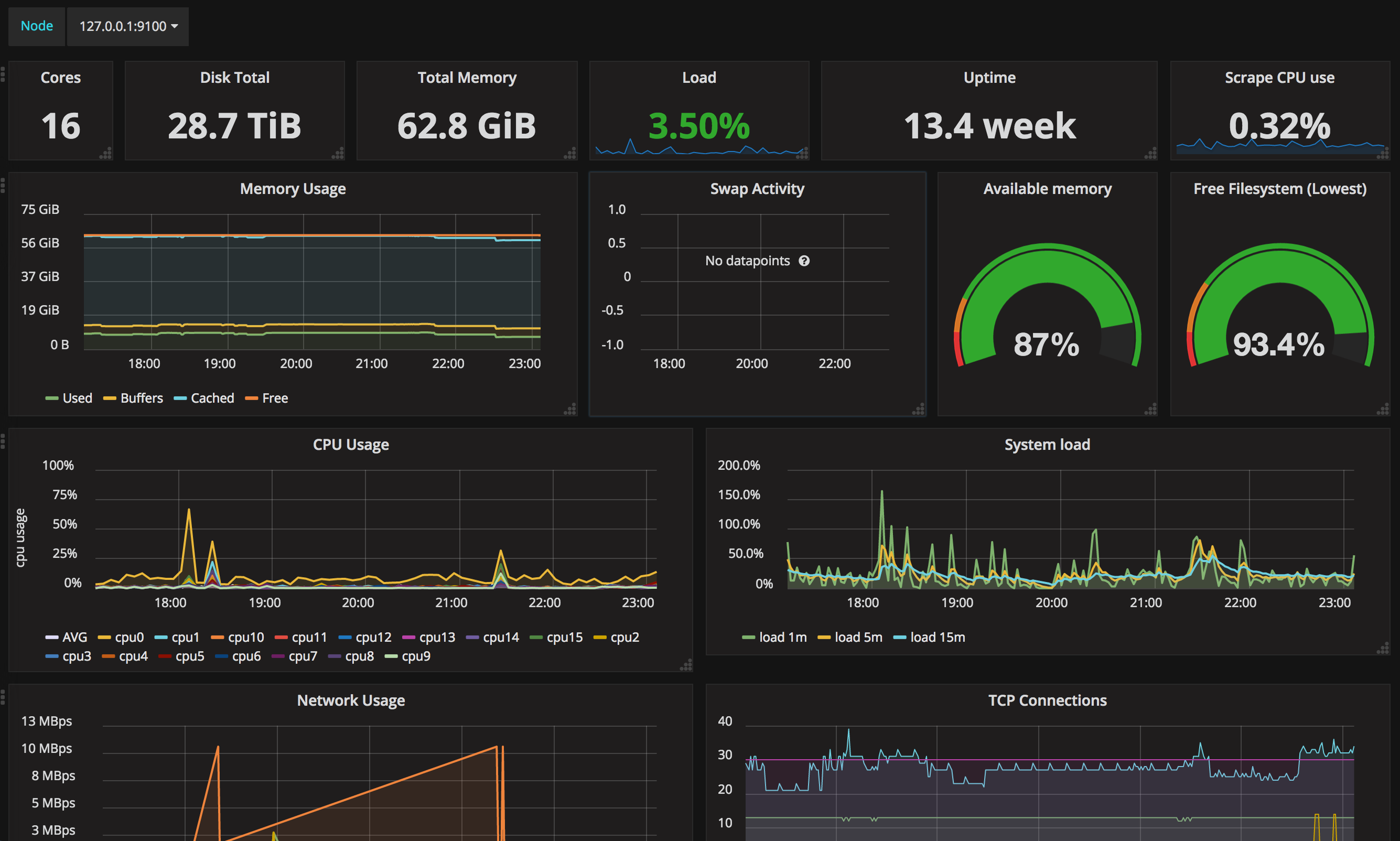
Task: Click the Free legend orange color swatch
Action: tap(251, 398)
